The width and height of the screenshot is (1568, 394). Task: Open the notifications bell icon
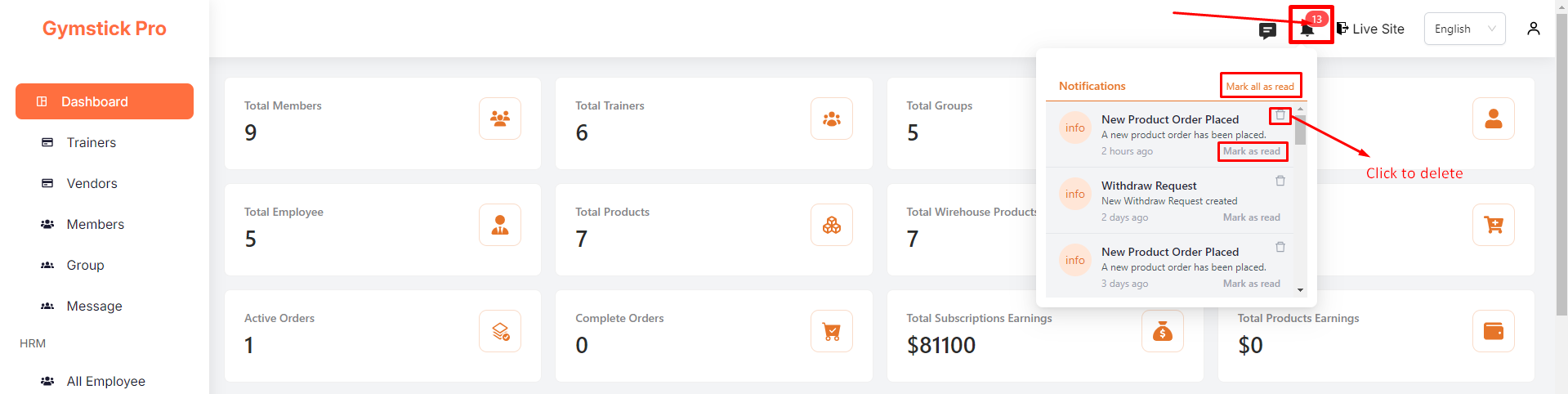(x=1307, y=29)
